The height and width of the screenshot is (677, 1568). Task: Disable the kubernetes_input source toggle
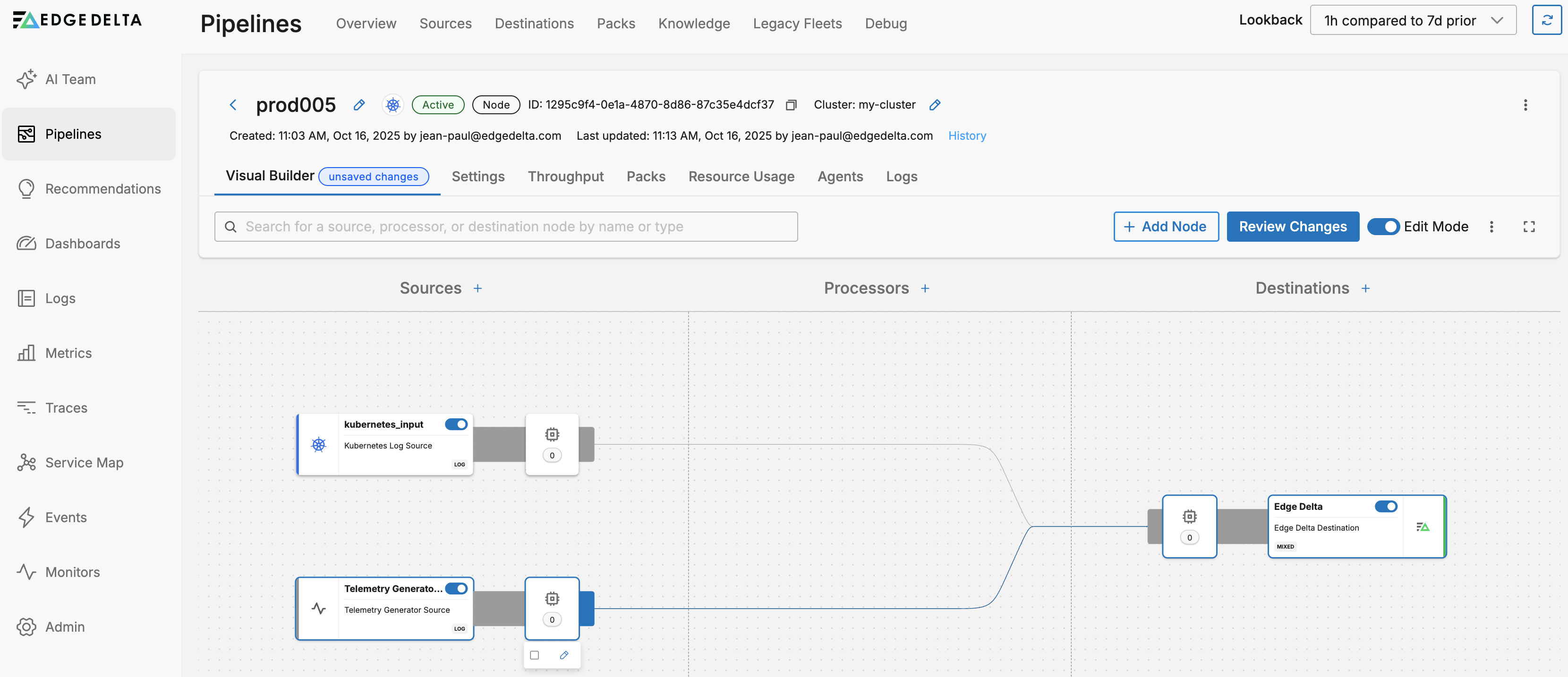[456, 424]
